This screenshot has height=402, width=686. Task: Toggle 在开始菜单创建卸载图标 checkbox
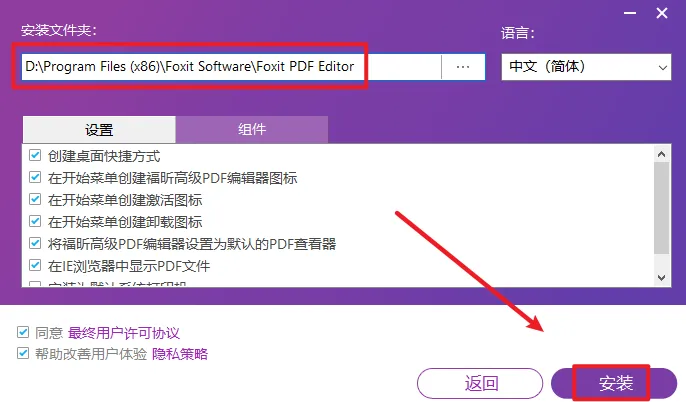point(35,221)
